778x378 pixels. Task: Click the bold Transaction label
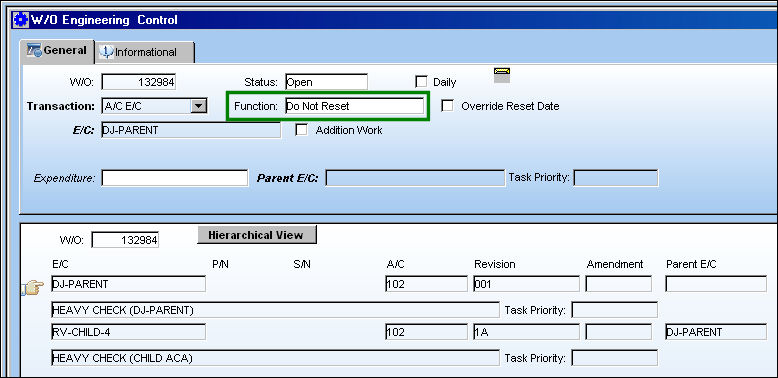61,106
